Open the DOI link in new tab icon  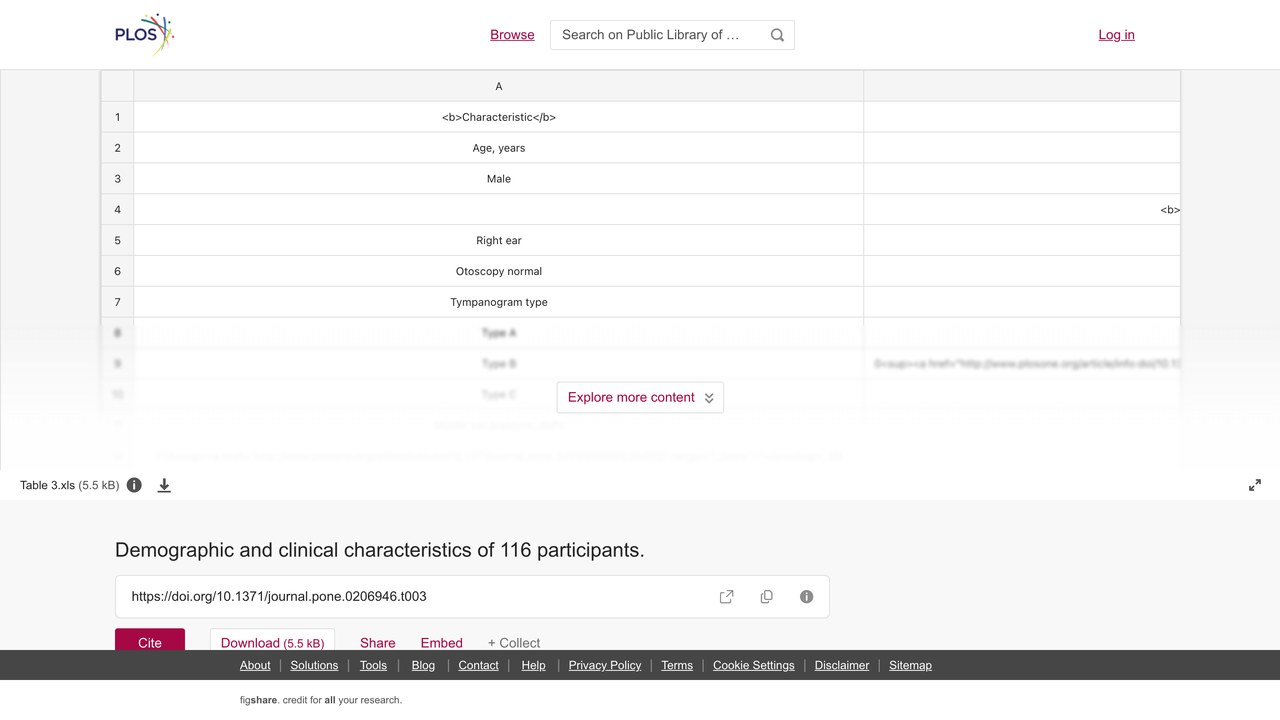[x=727, y=597]
